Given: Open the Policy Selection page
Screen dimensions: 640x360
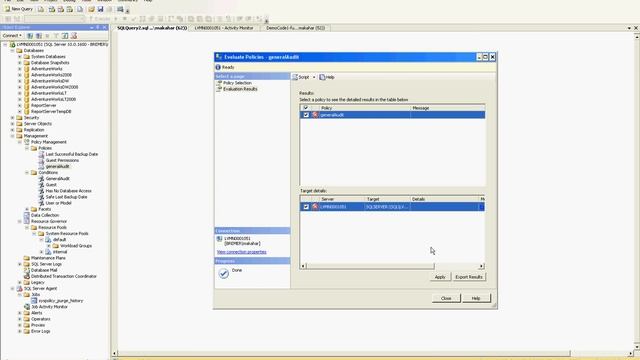Looking at the screenshot, I should pyautogui.click(x=237, y=83).
